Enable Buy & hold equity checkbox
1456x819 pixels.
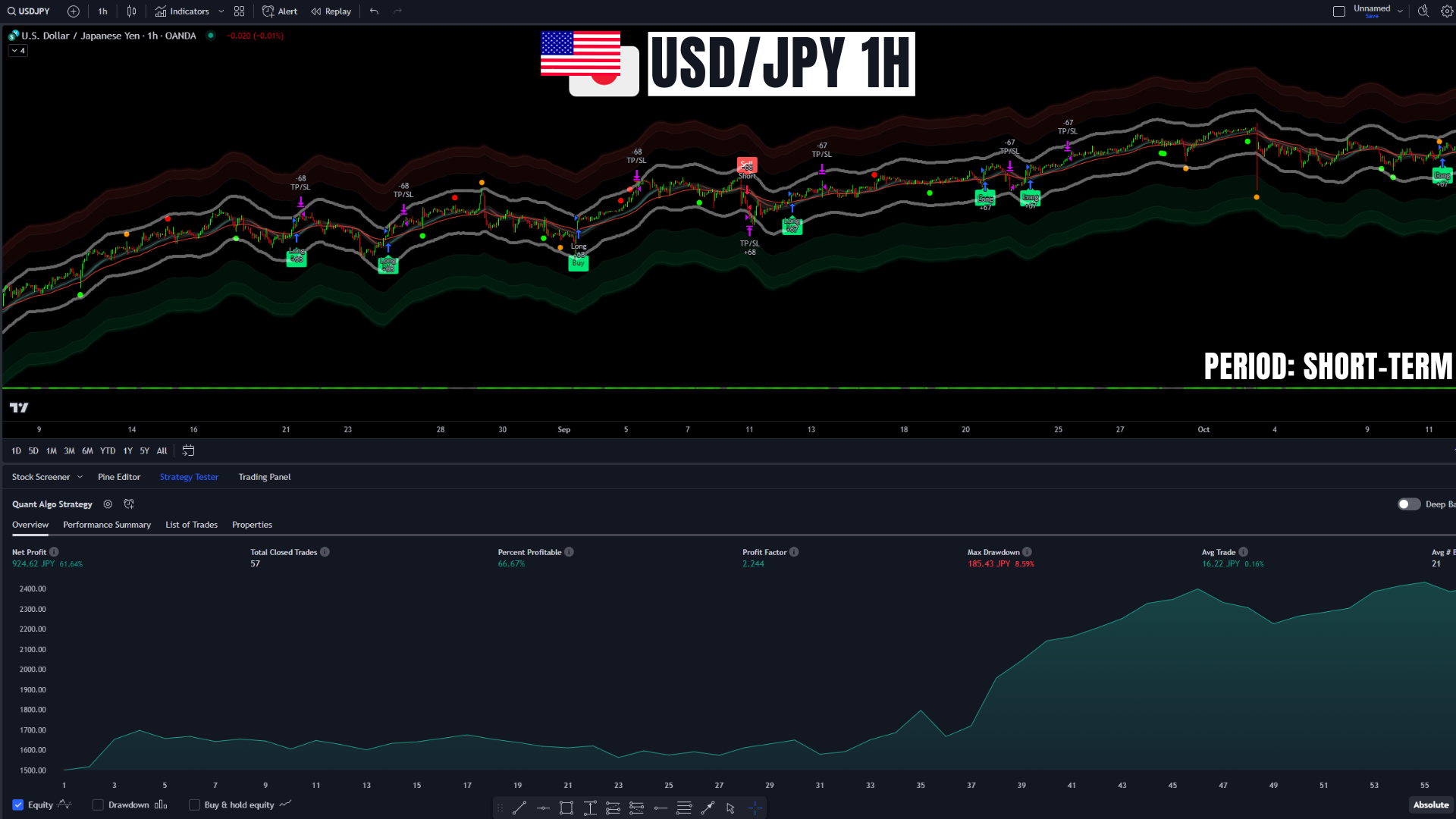[194, 805]
